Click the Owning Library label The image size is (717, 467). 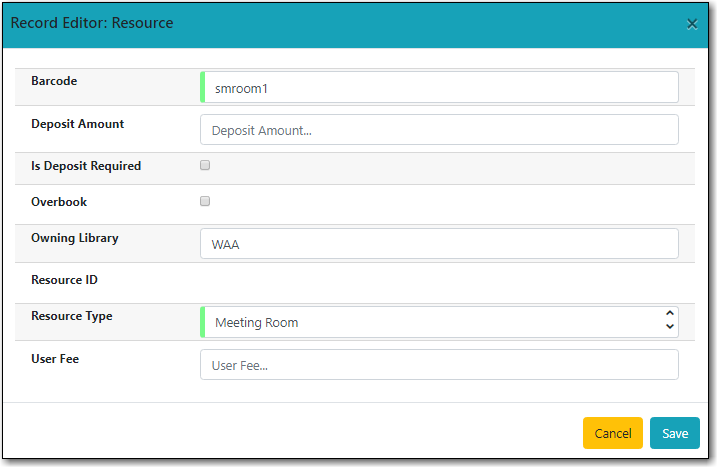pyautogui.click(x=75, y=238)
